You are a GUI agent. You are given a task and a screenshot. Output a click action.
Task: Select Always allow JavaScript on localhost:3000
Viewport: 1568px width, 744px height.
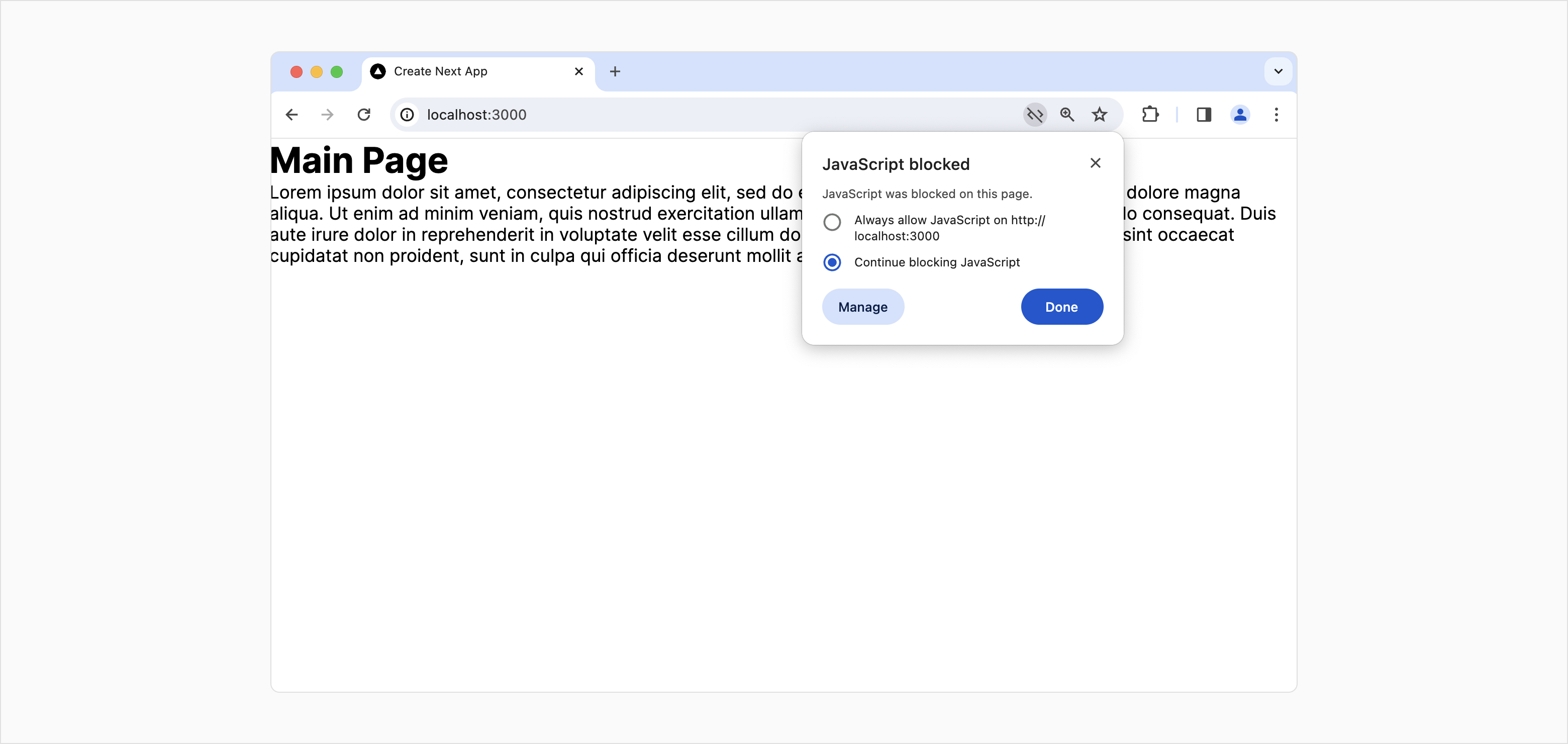point(832,222)
